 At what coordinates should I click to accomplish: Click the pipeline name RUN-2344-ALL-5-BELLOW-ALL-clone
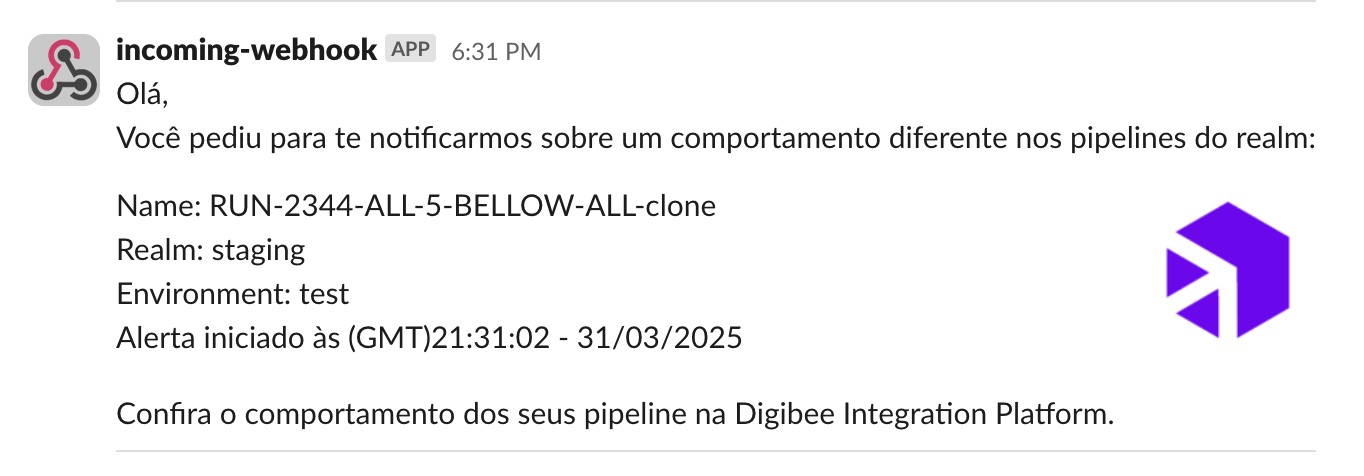[x=462, y=206]
